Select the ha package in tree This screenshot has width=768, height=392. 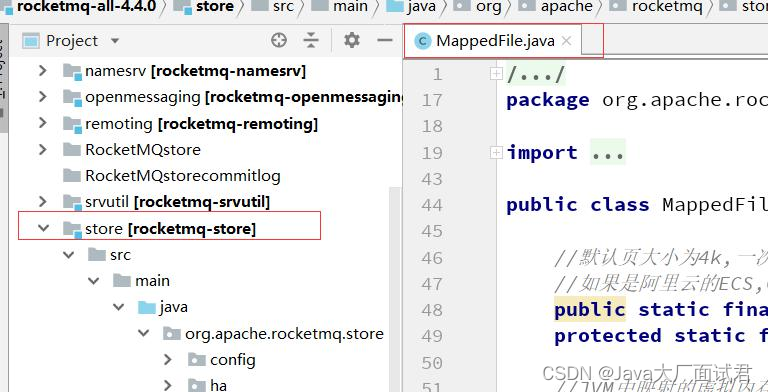[218, 386]
